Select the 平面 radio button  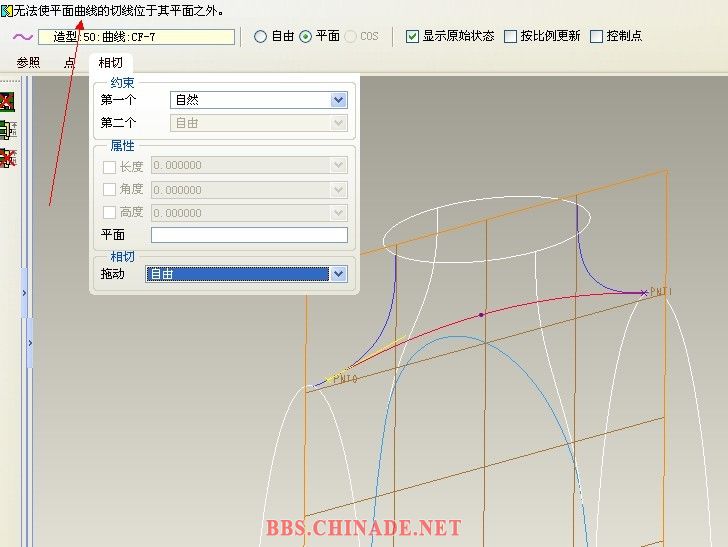click(x=306, y=37)
